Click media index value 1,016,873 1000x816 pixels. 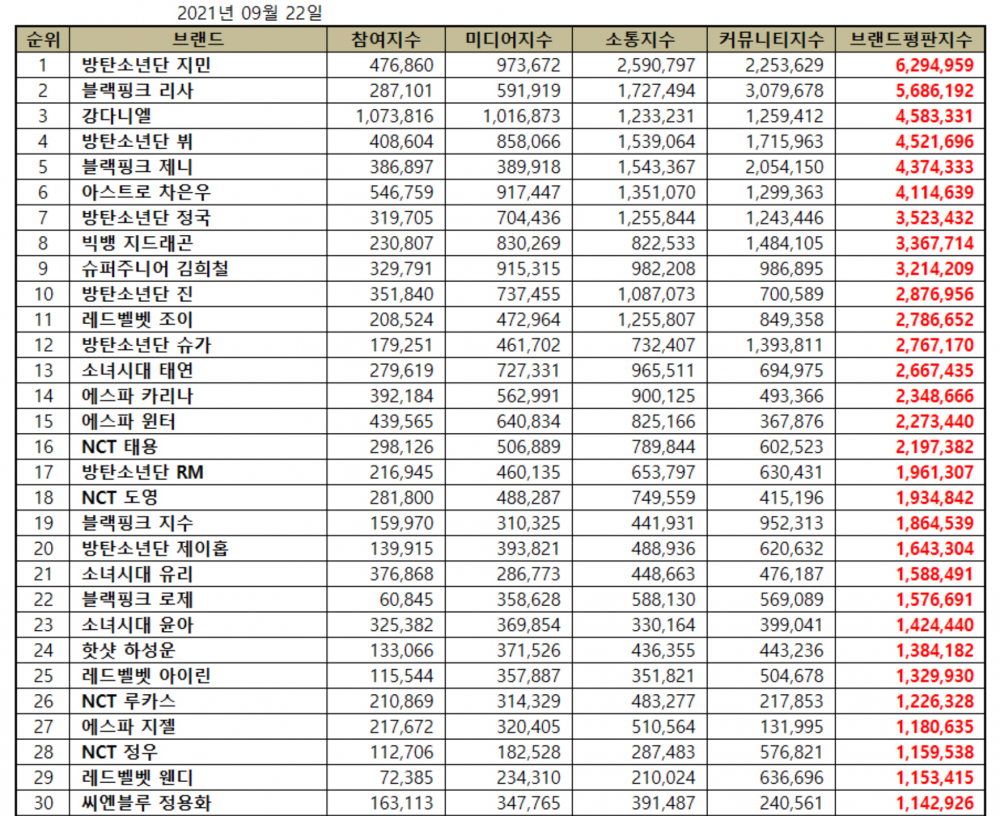tap(522, 116)
